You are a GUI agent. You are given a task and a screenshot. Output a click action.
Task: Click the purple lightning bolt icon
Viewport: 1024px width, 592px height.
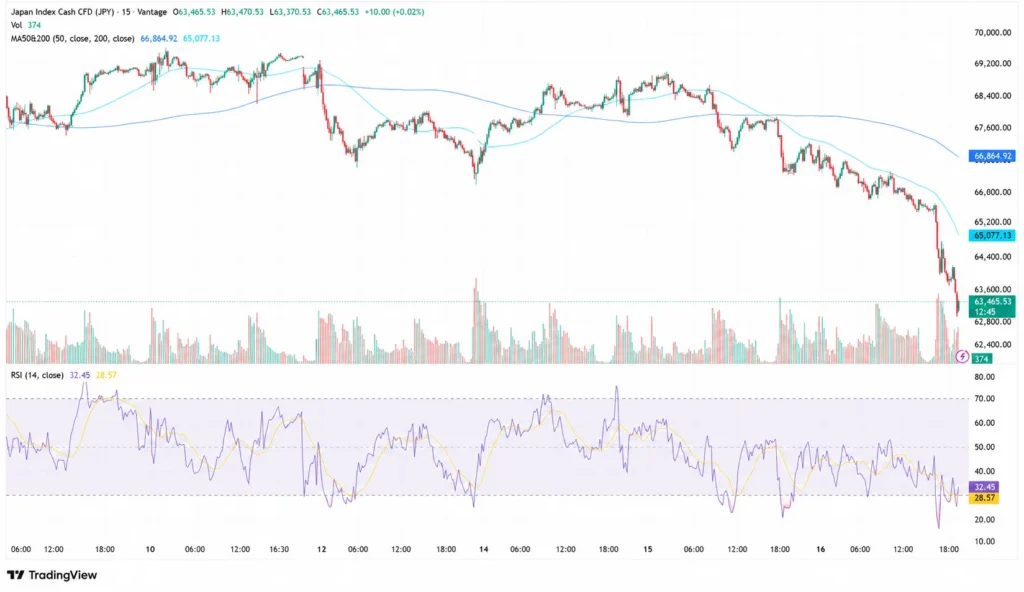961,357
